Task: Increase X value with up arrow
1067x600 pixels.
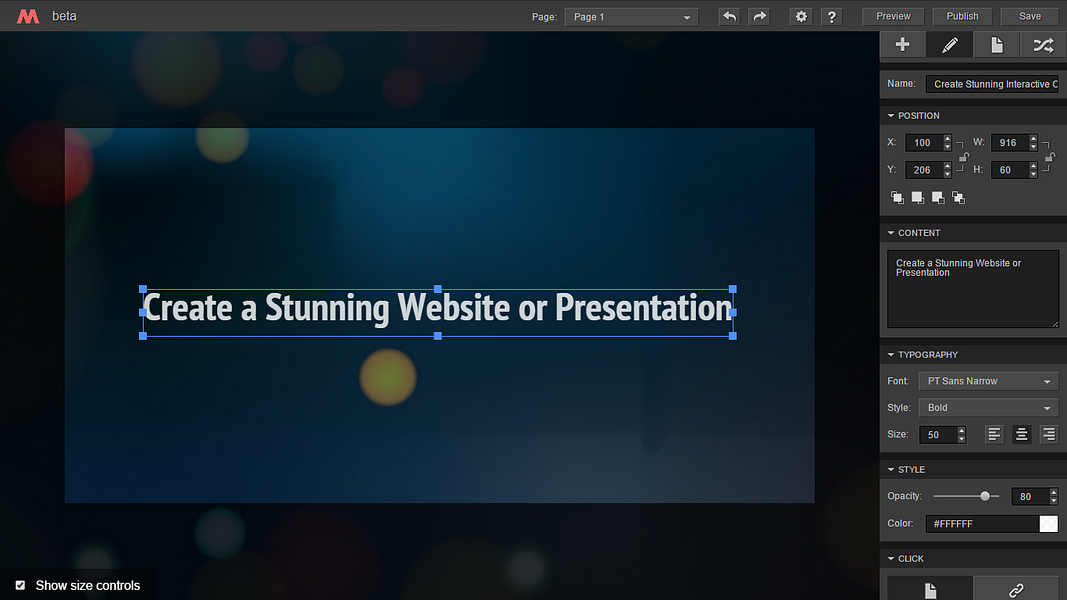Action: [x=947, y=139]
